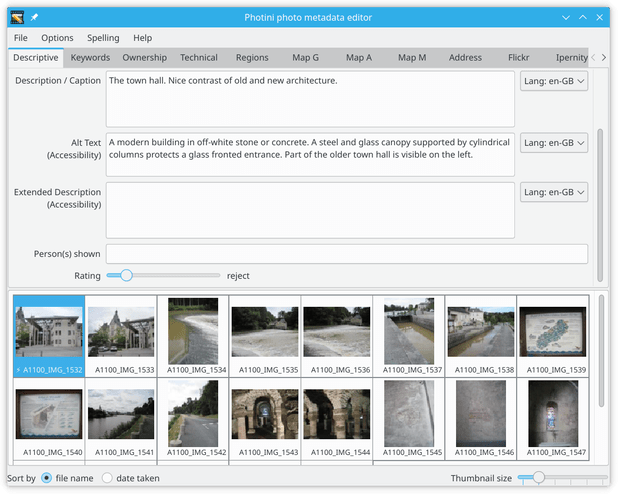Click the 'Sort by' label
This screenshot has height=494, width=618.
(x=21, y=478)
